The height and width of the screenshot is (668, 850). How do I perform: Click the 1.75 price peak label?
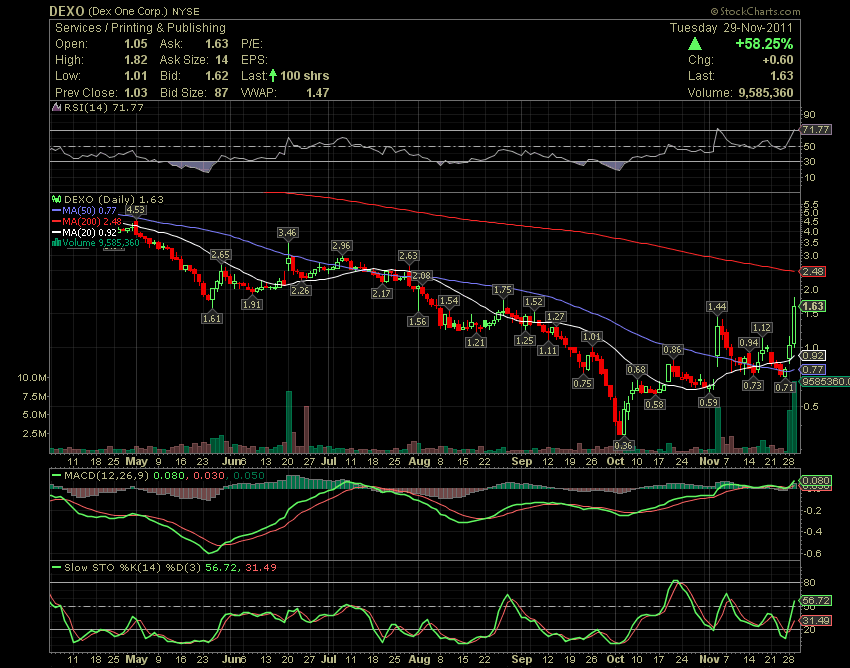tap(503, 290)
